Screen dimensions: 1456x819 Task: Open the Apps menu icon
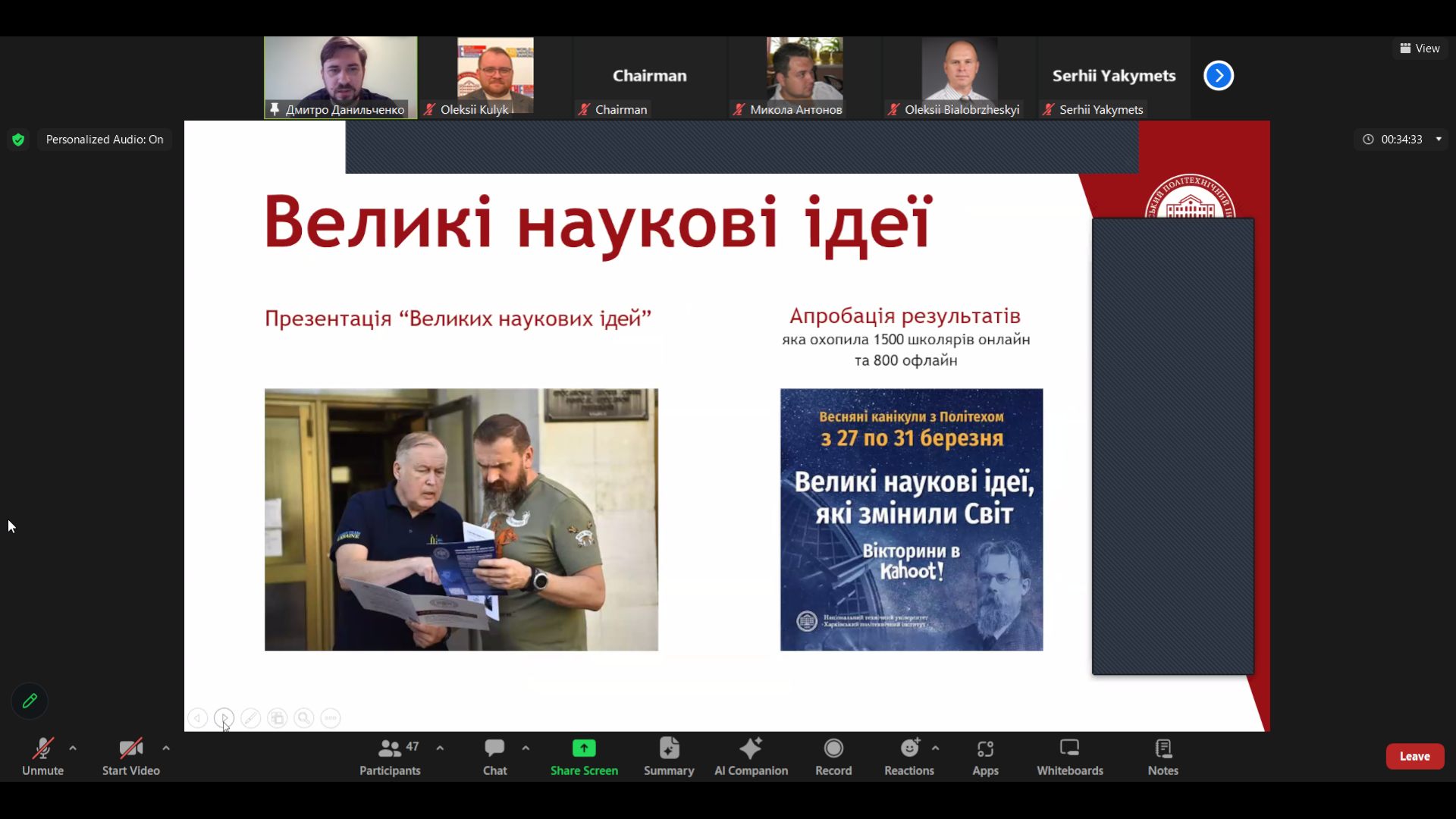[x=985, y=749]
